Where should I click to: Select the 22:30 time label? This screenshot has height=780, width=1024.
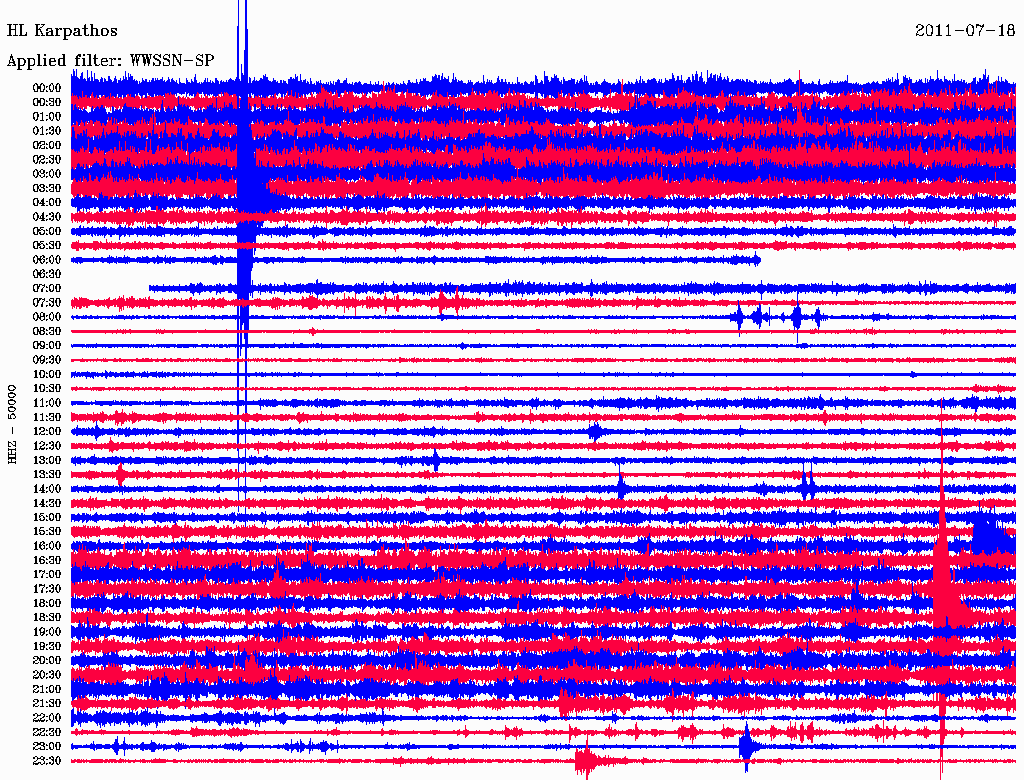pyautogui.click(x=47, y=732)
